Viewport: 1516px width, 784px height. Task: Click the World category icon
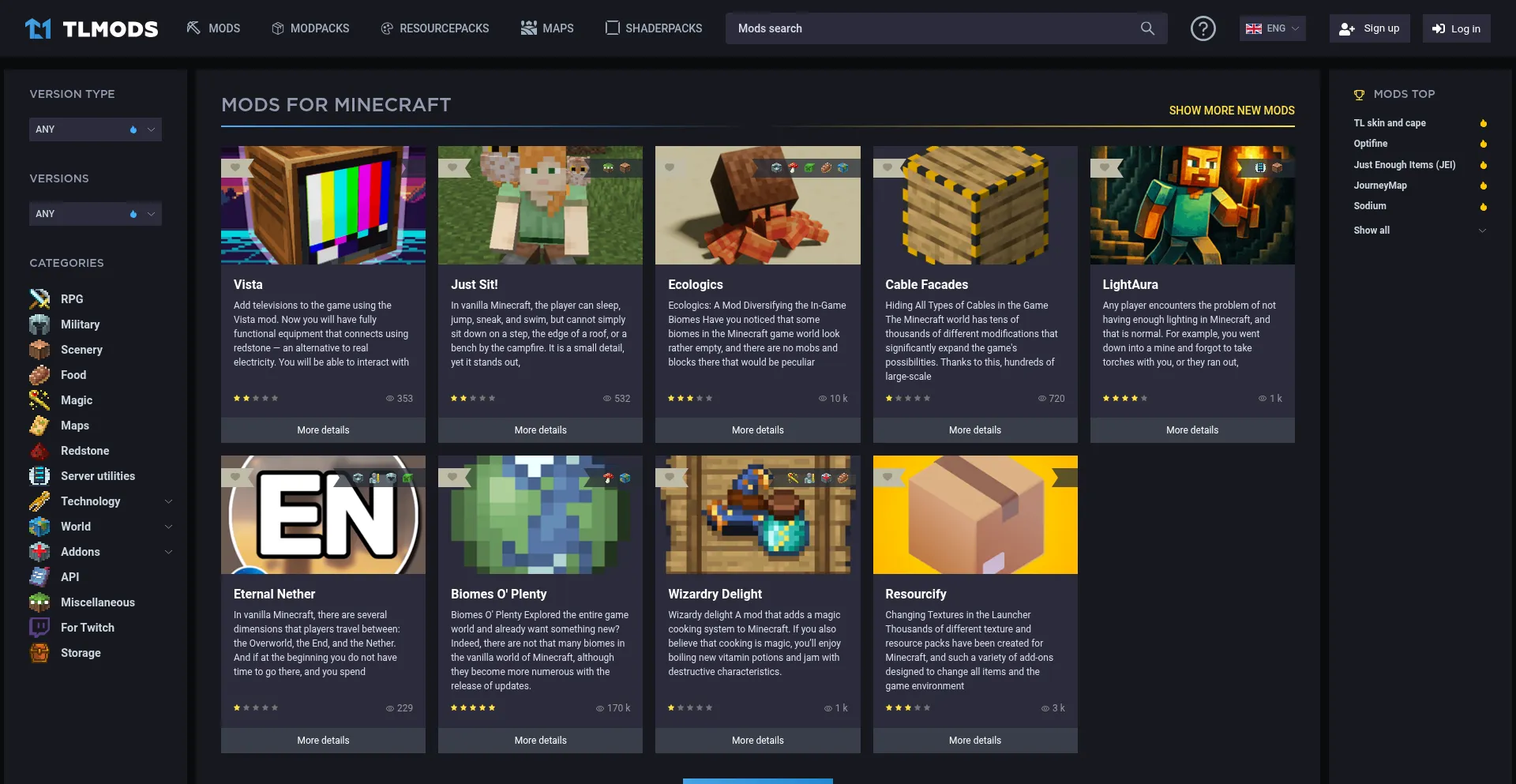pyautogui.click(x=39, y=527)
